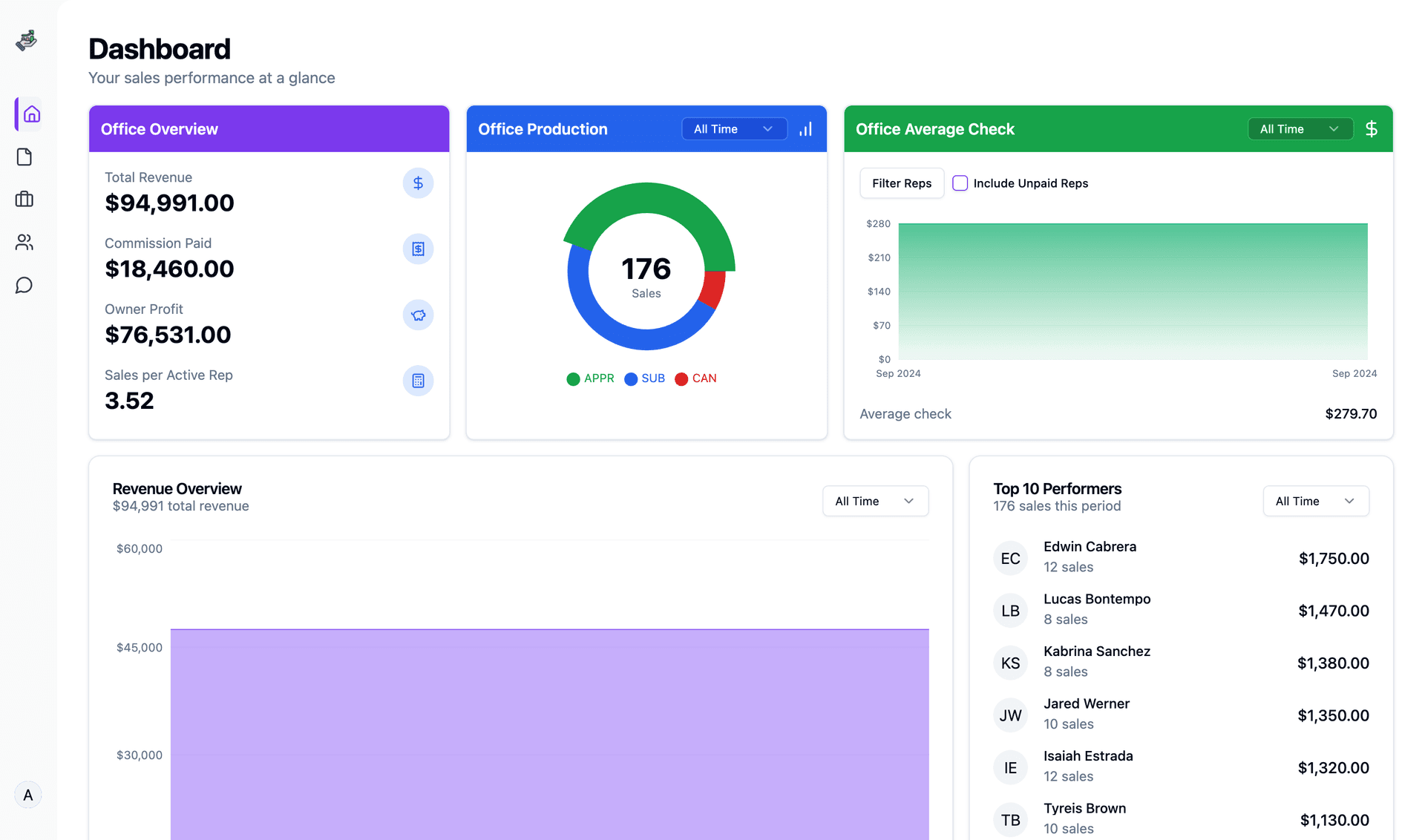The width and height of the screenshot is (1425, 840).
Task: Open the Documents page from the sidebar
Action: [x=24, y=157]
